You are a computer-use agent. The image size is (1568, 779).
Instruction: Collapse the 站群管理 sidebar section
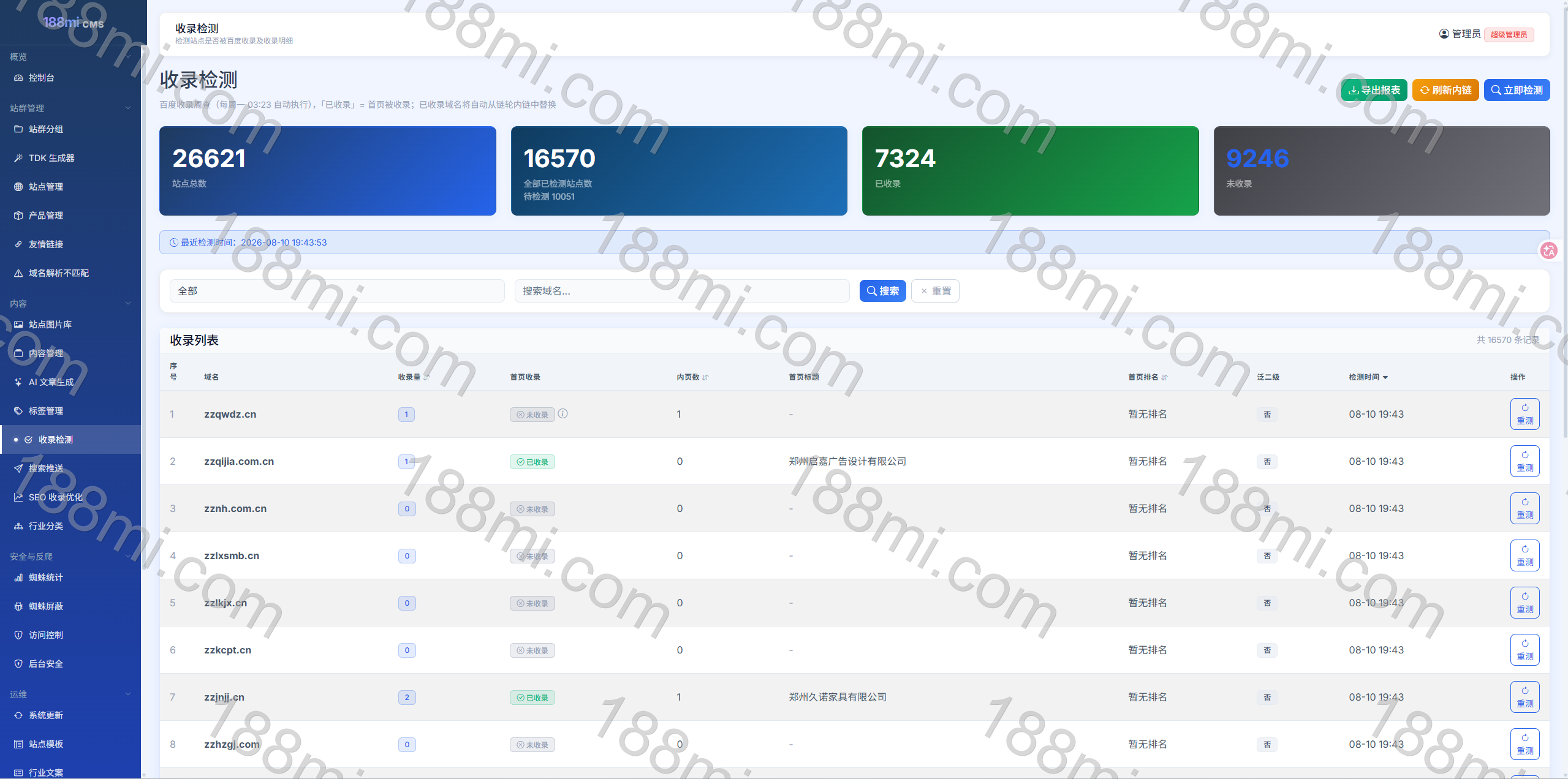pos(128,108)
